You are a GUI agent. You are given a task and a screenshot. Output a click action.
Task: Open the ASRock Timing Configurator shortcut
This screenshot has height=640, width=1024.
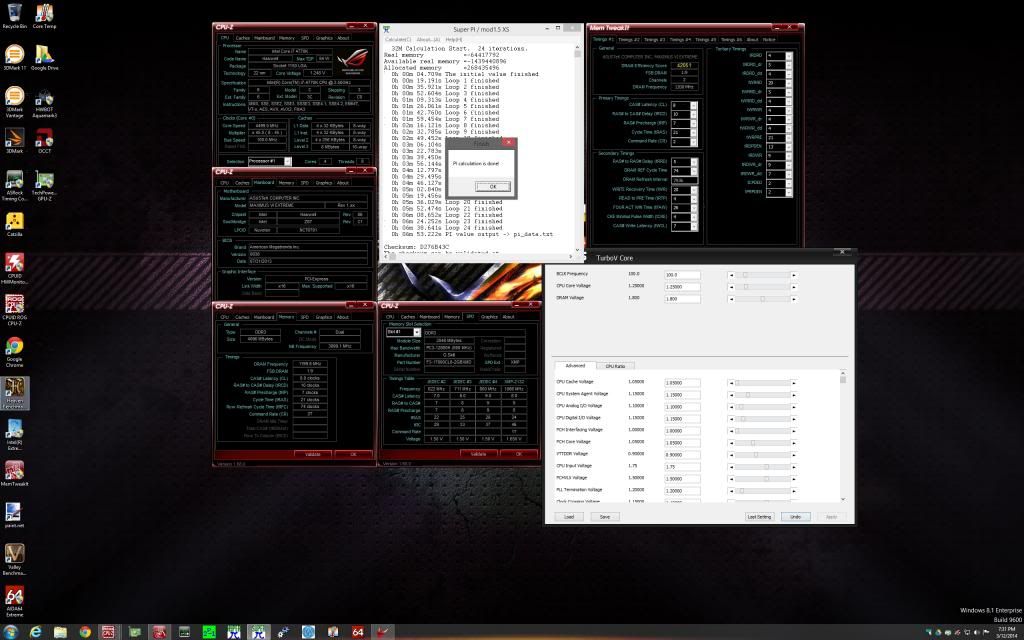coord(14,185)
